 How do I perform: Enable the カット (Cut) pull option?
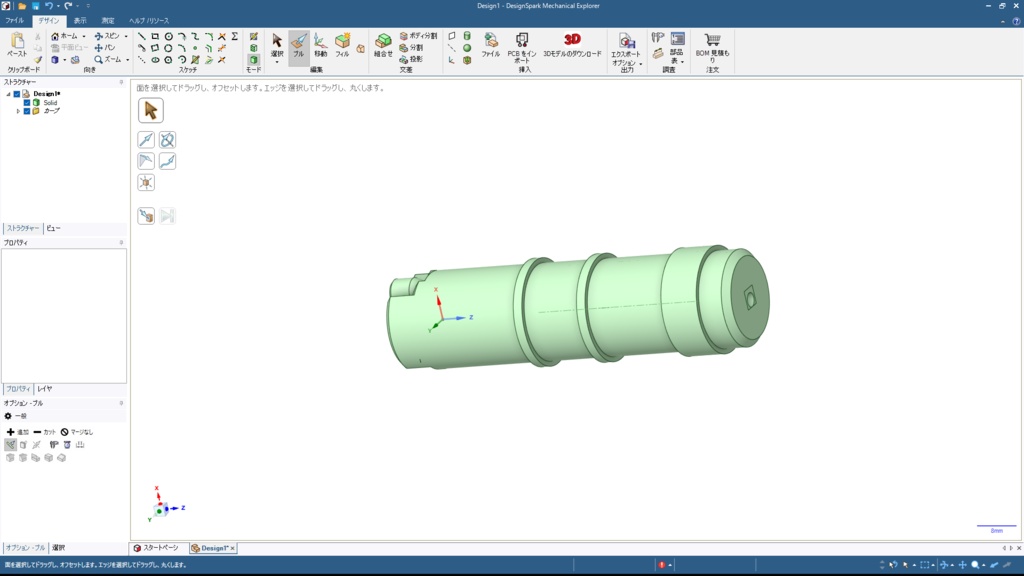(44, 432)
